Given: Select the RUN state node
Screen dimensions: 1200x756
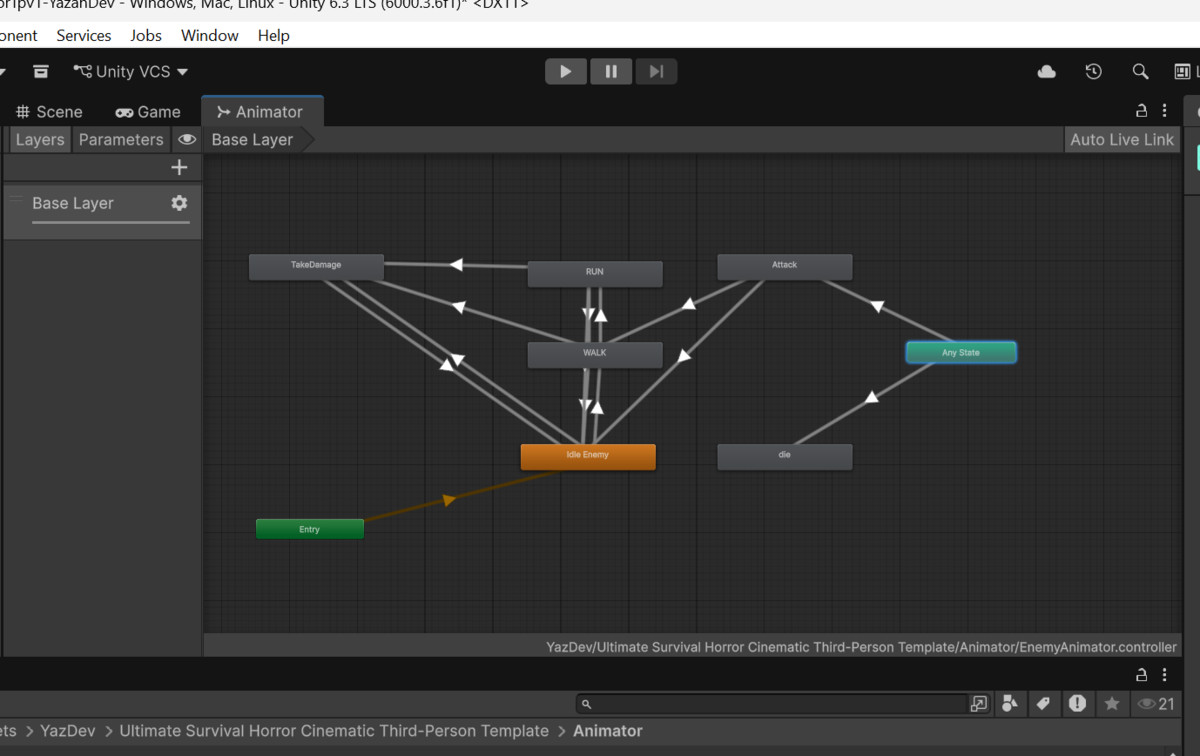Looking at the screenshot, I should pyautogui.click(x=595, y=273).
